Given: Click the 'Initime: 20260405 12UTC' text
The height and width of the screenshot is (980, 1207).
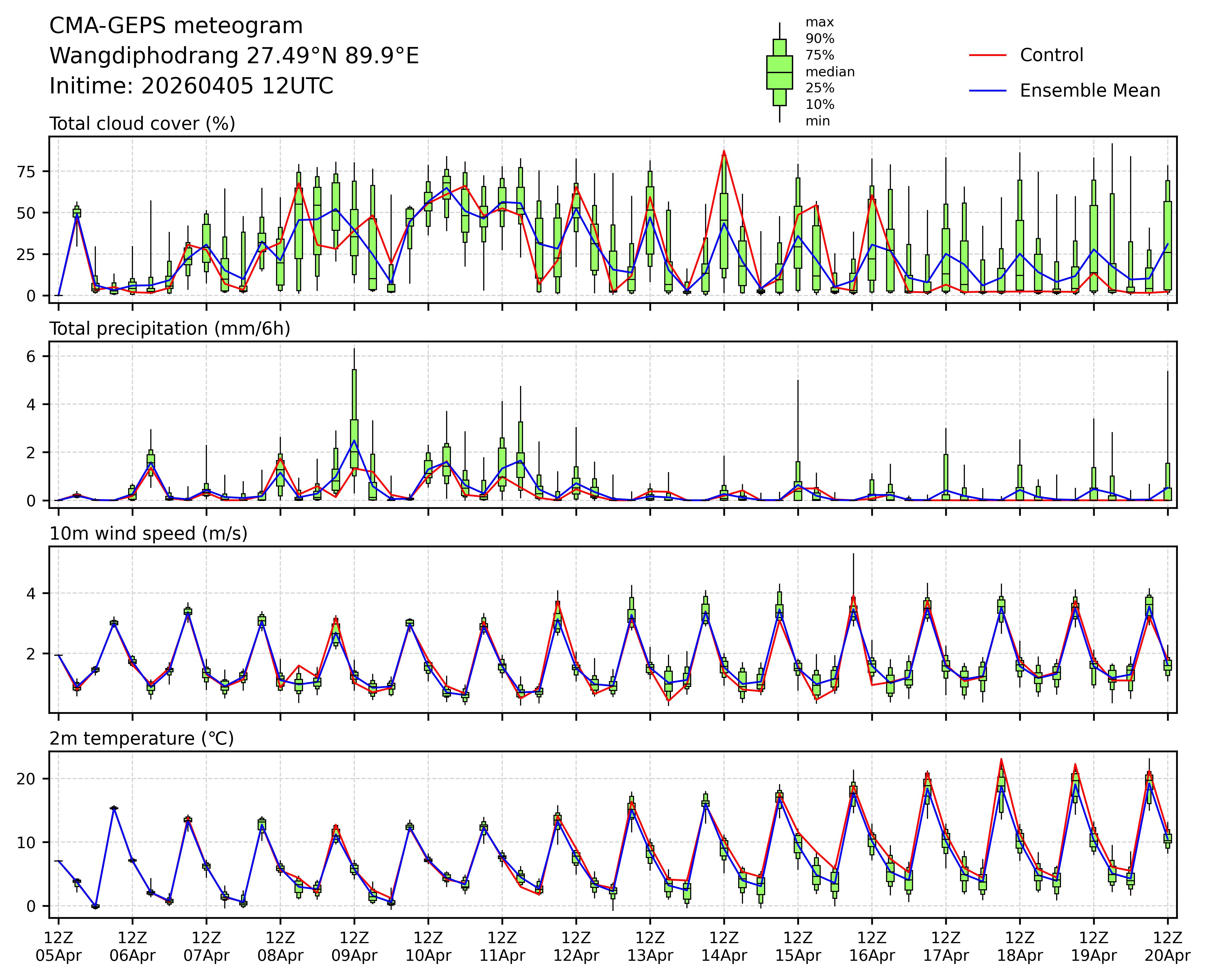Looking at the screenshot, I should [191, 86].
